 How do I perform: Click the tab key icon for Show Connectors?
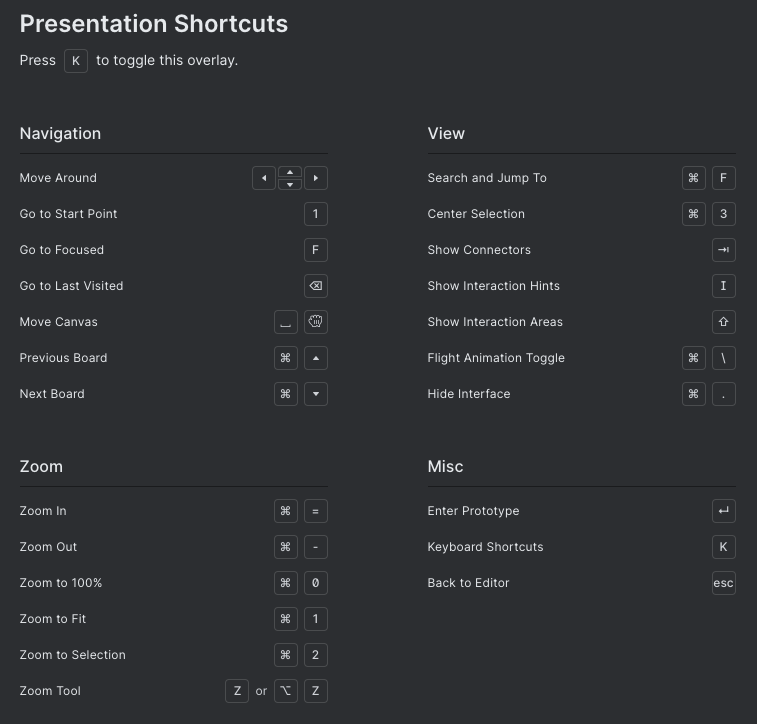coord(724,250)
